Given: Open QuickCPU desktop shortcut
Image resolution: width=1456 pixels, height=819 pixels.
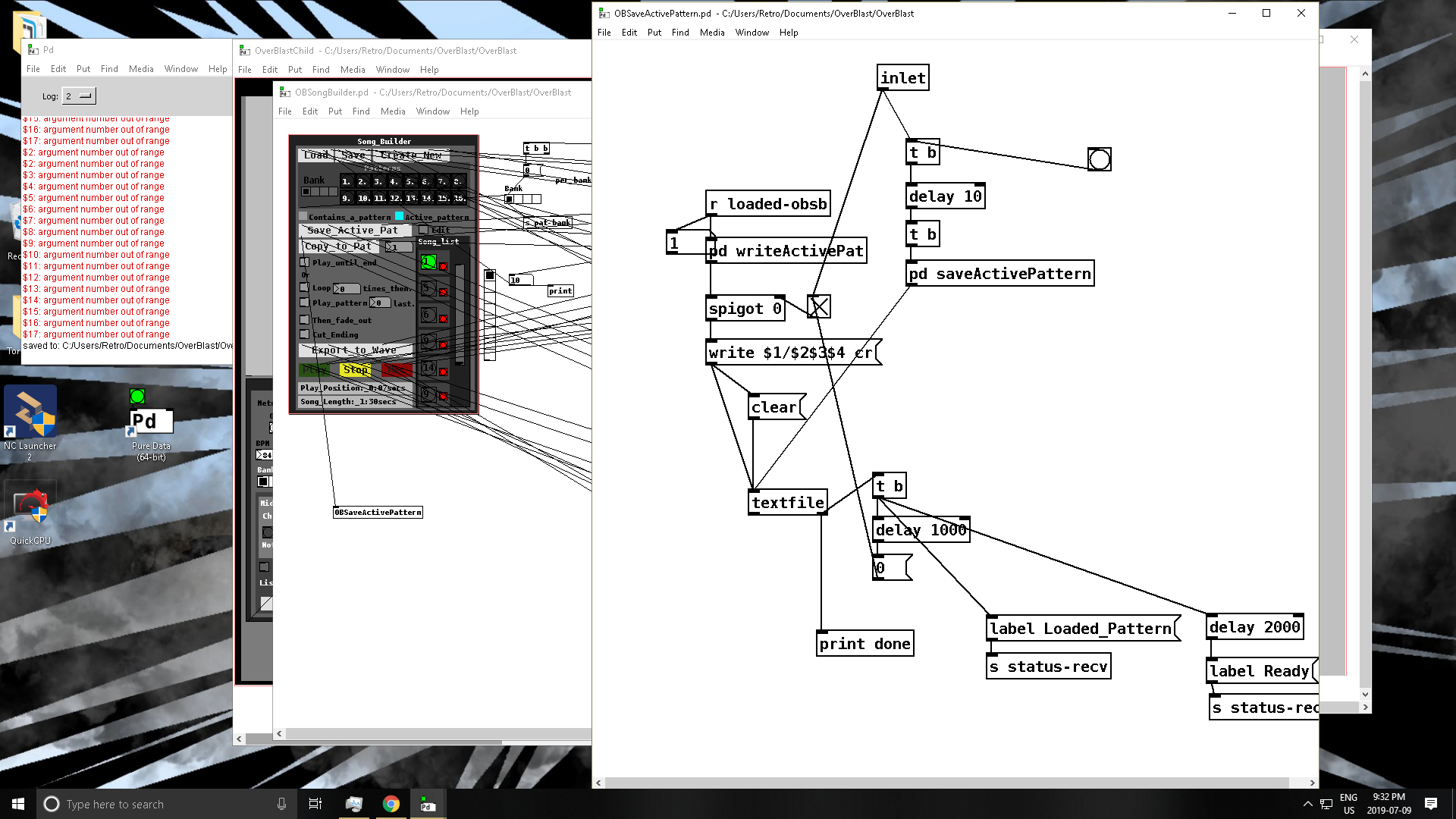Looking at the screenshot, I should coord(30,513).
